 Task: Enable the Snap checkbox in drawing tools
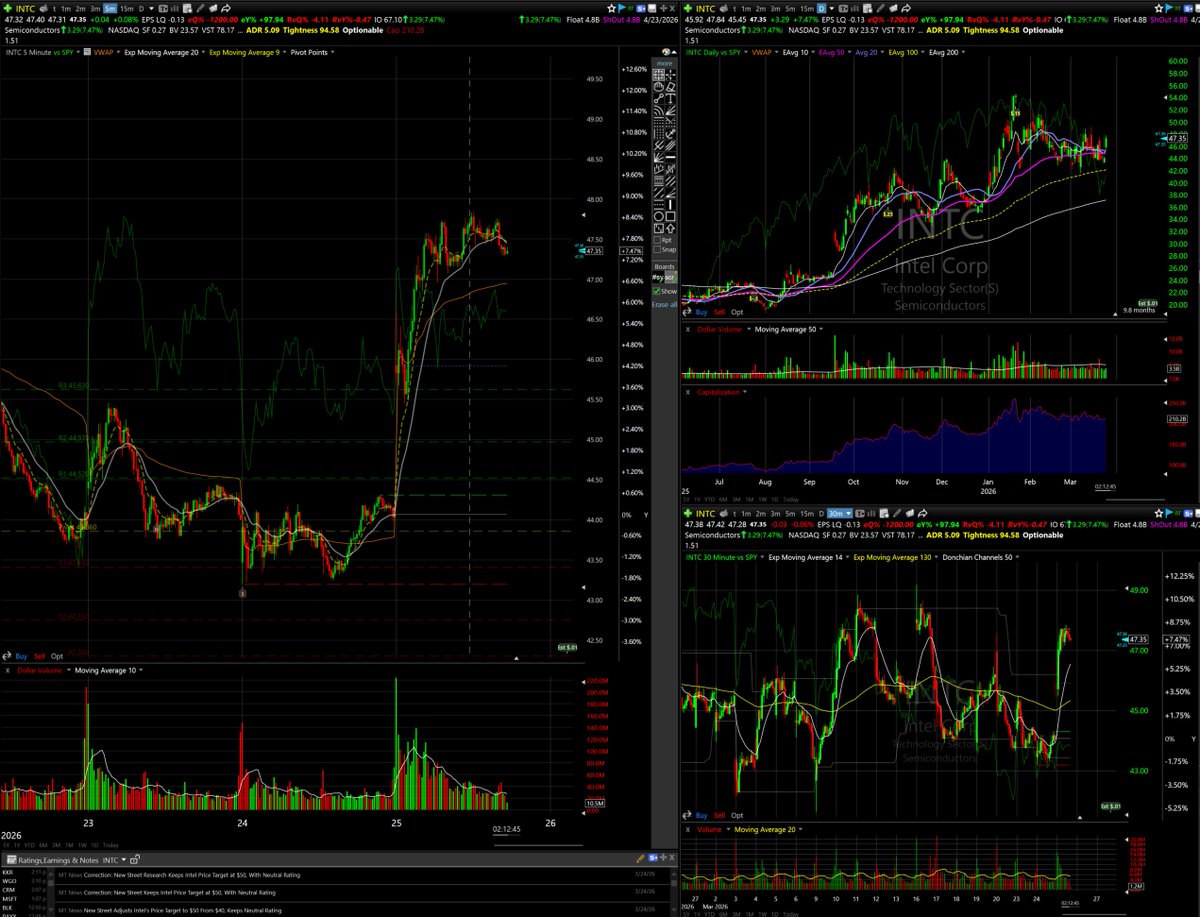(657, 249)
